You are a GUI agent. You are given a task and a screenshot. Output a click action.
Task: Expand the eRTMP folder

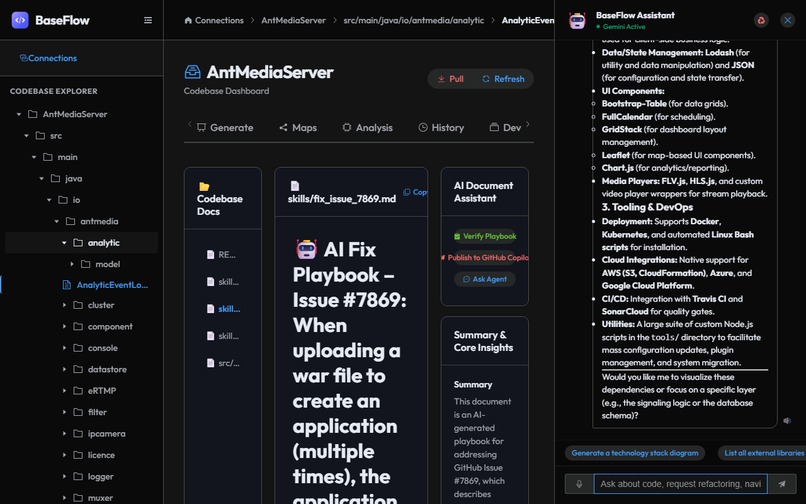click(64, 391)
